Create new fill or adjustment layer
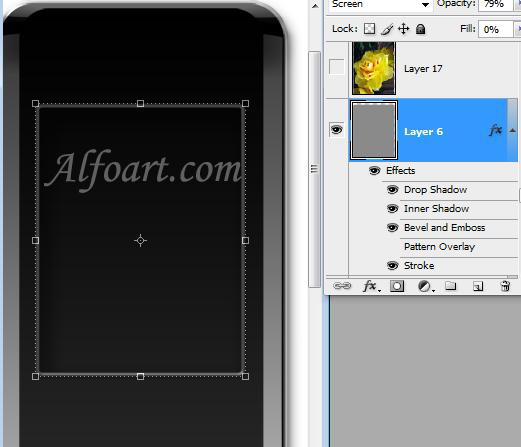521x447 pixels. tap(426, 286)
